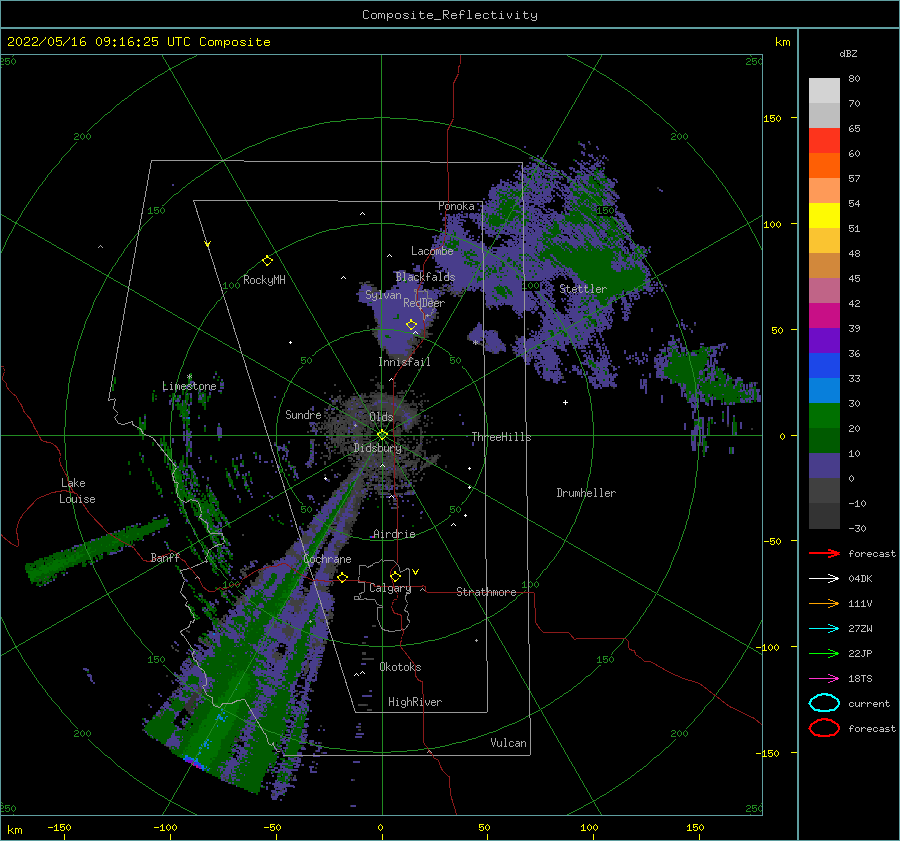Click the km unit label at bottom left
This screenshot has height=841, width=900.
tap(15, 830)
